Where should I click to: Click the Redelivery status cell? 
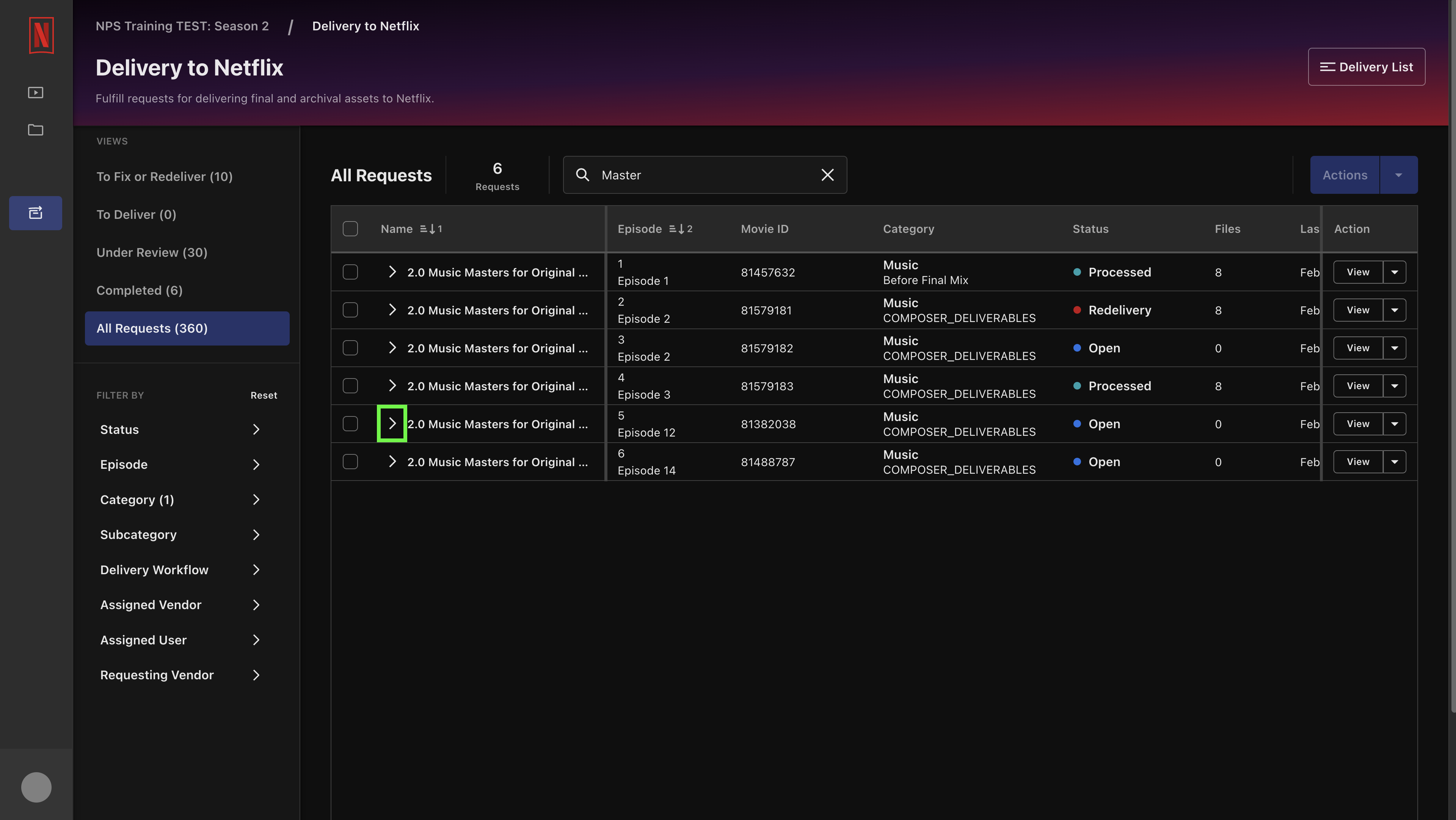pos(1112,310)
